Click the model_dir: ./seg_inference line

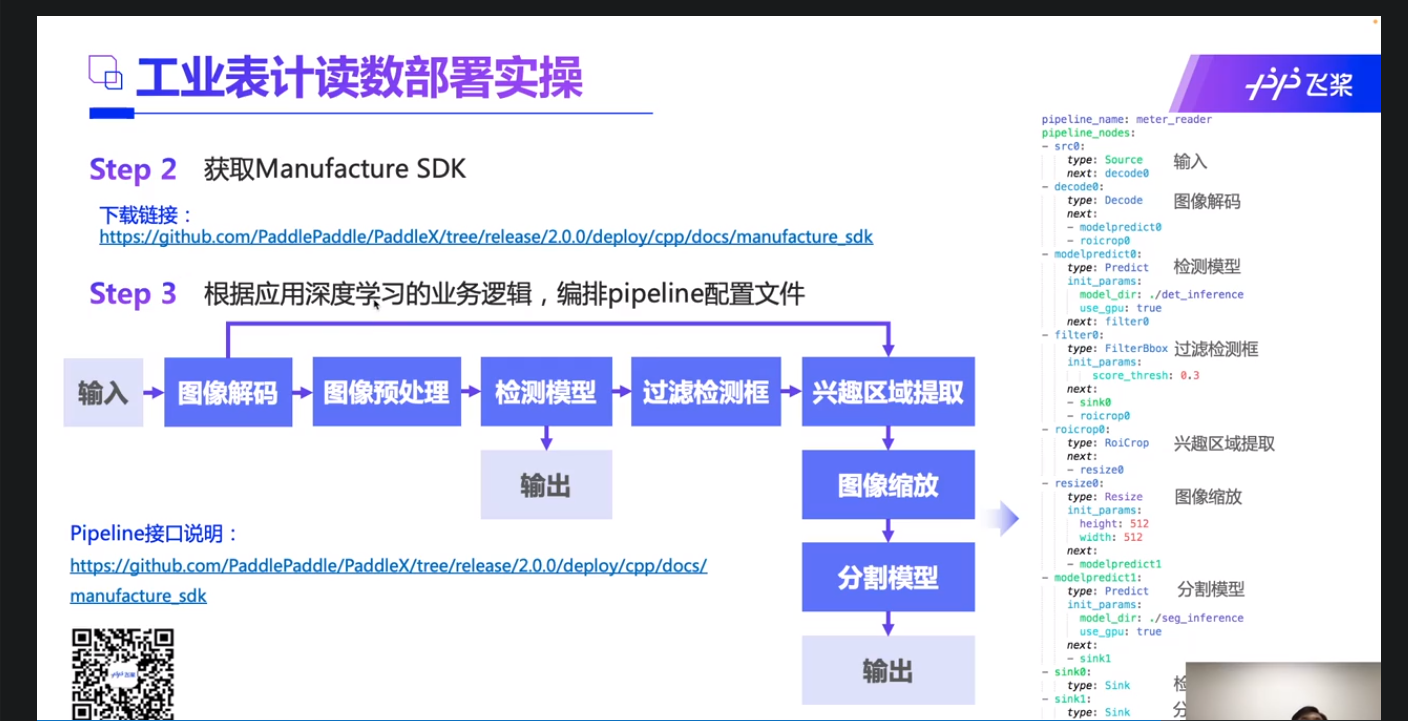(x=1162, y=618)
